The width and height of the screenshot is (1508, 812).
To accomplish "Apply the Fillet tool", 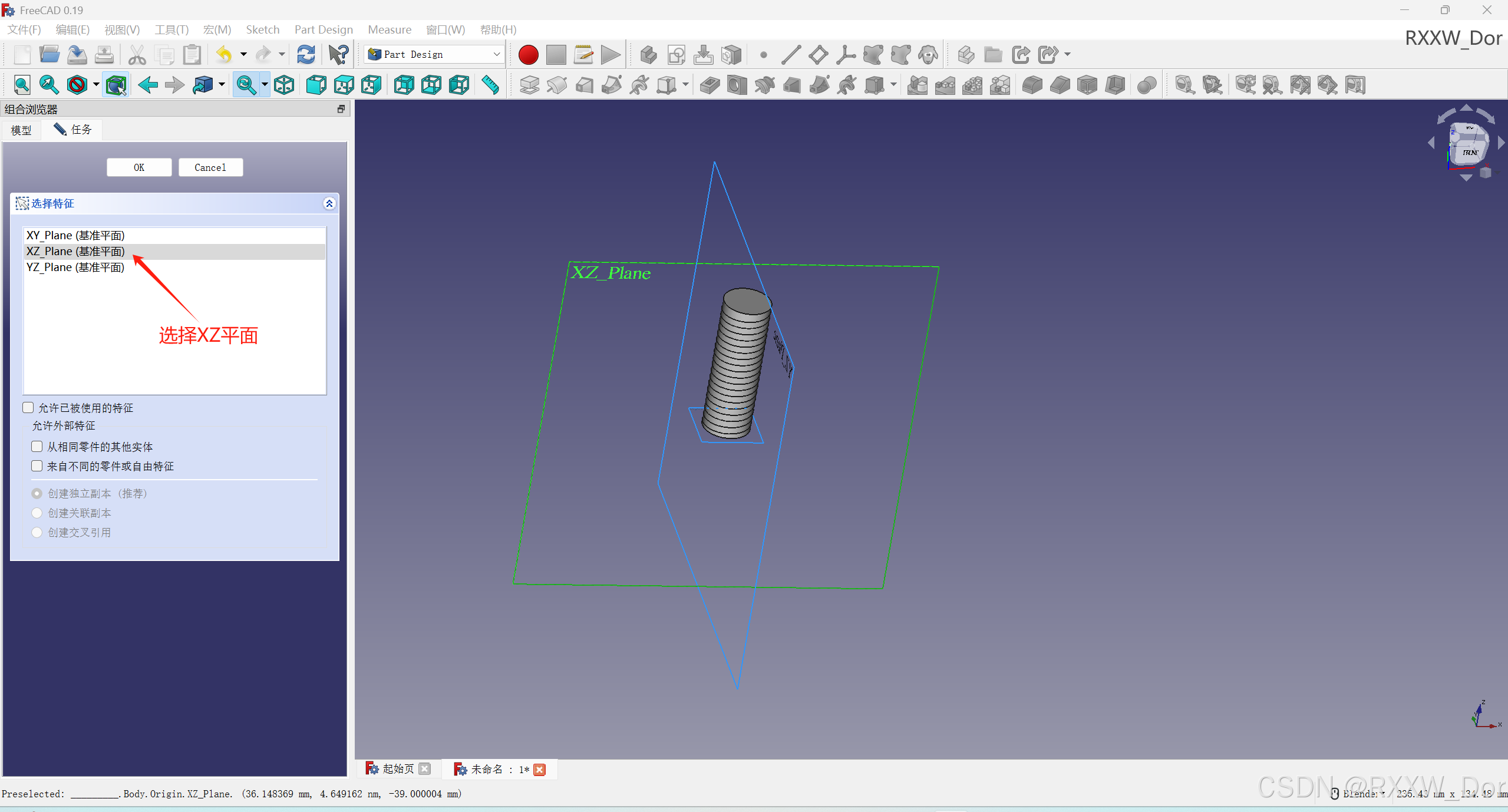I will [x=1032, y=85].
